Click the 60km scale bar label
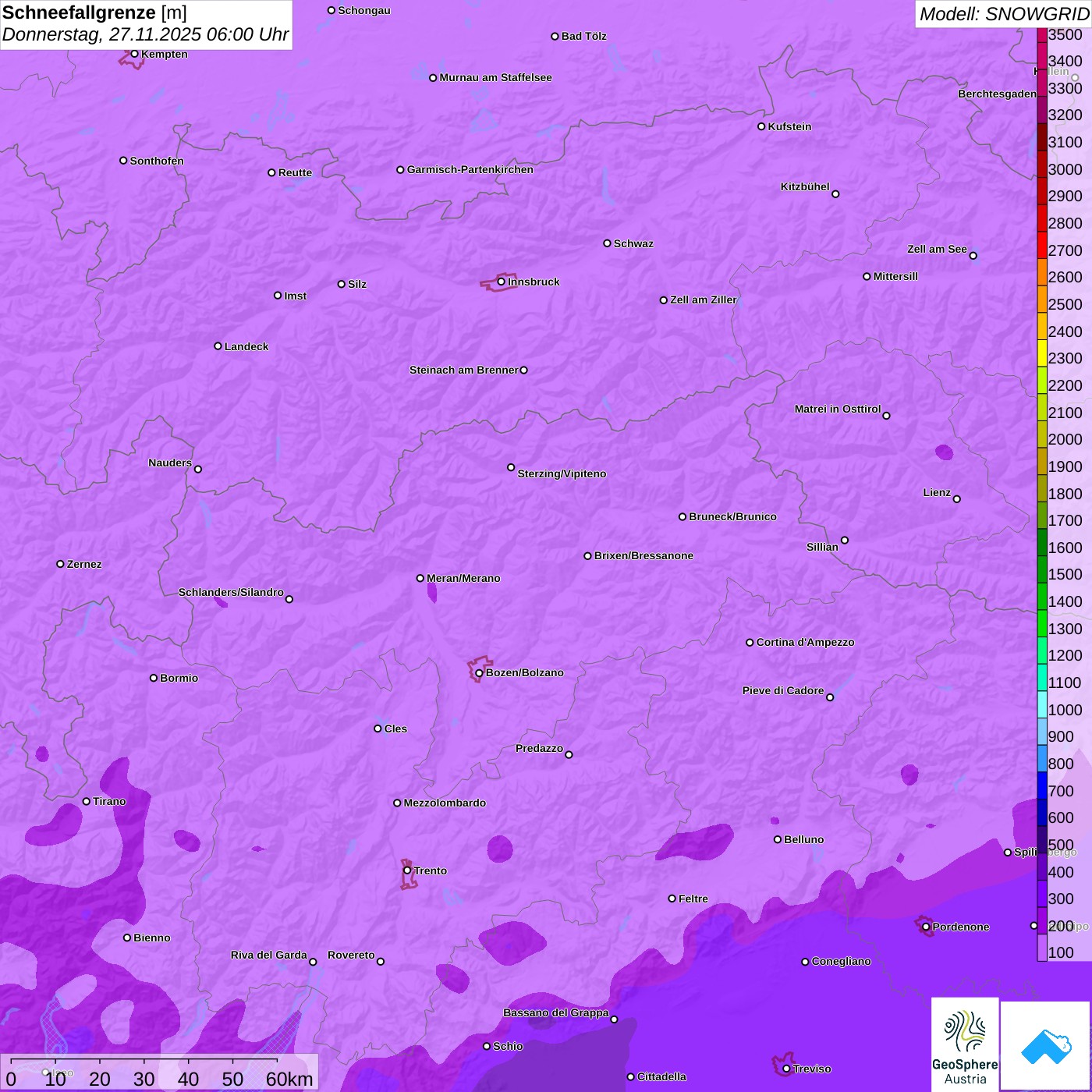Screen dimensions: 1092x1092 click(x=289, y=1079)
